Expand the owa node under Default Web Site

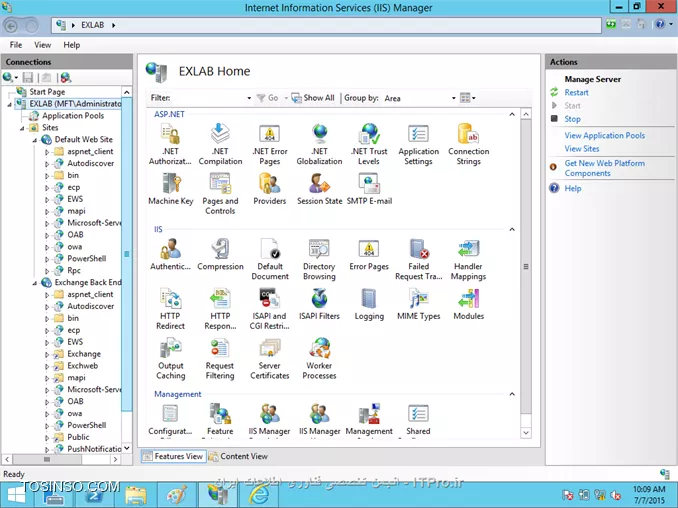pyautogui.click(x=47, y=247)
